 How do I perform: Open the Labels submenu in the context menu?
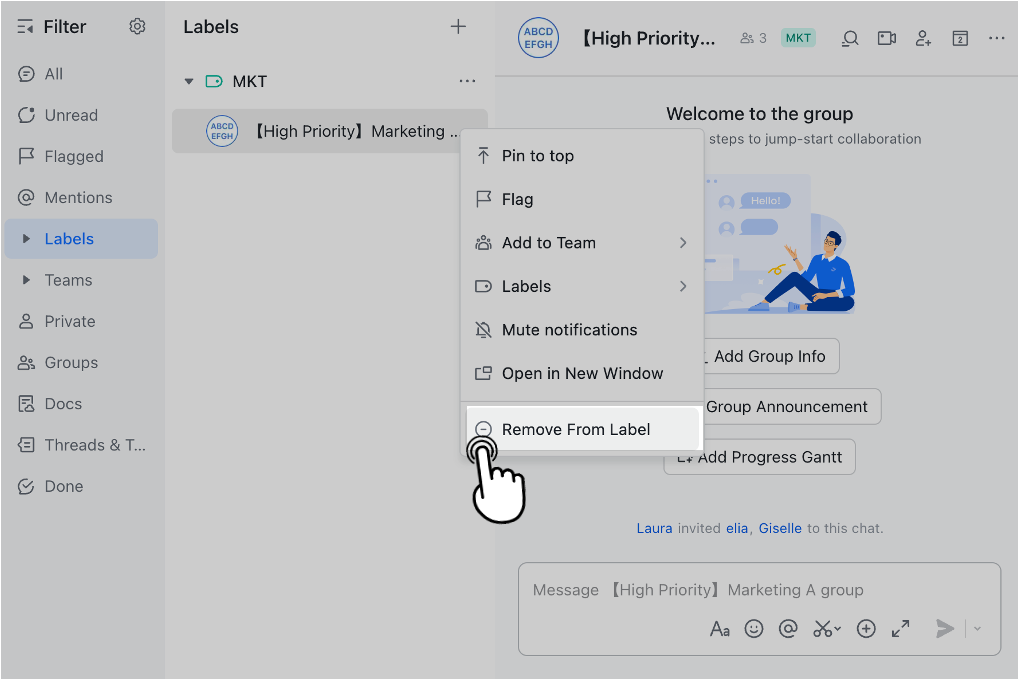525,286
